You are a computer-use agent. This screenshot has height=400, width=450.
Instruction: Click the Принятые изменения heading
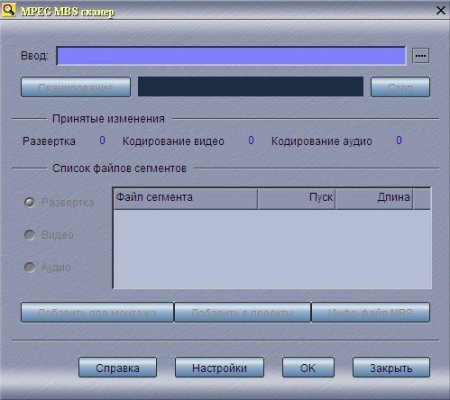tap(108, 119)
